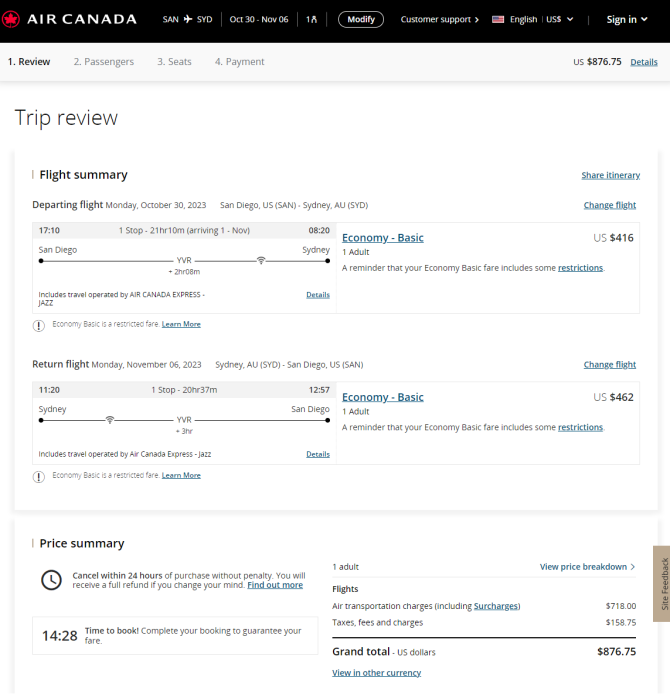Image resolution: width=670 pixels, height=694 pixels.
Task: Expand View price breakdown
Action: click(587, 567)
